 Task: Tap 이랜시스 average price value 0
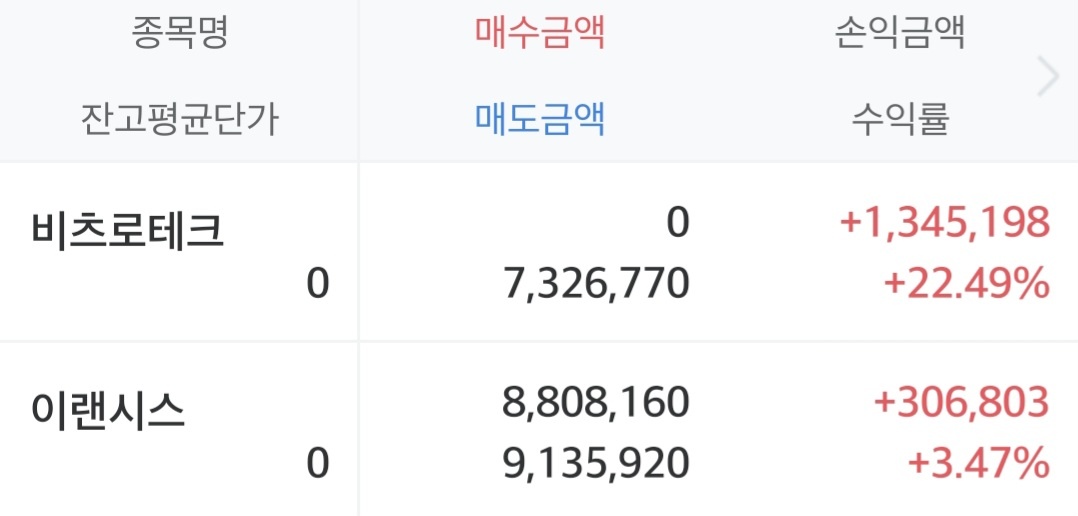318,462
